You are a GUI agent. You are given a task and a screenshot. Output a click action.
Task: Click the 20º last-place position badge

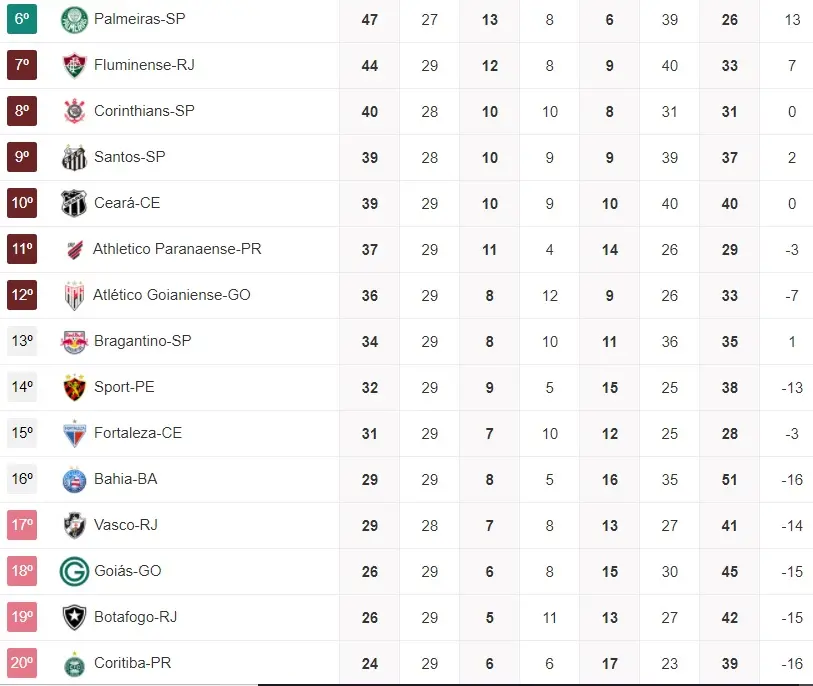[22, 663]
